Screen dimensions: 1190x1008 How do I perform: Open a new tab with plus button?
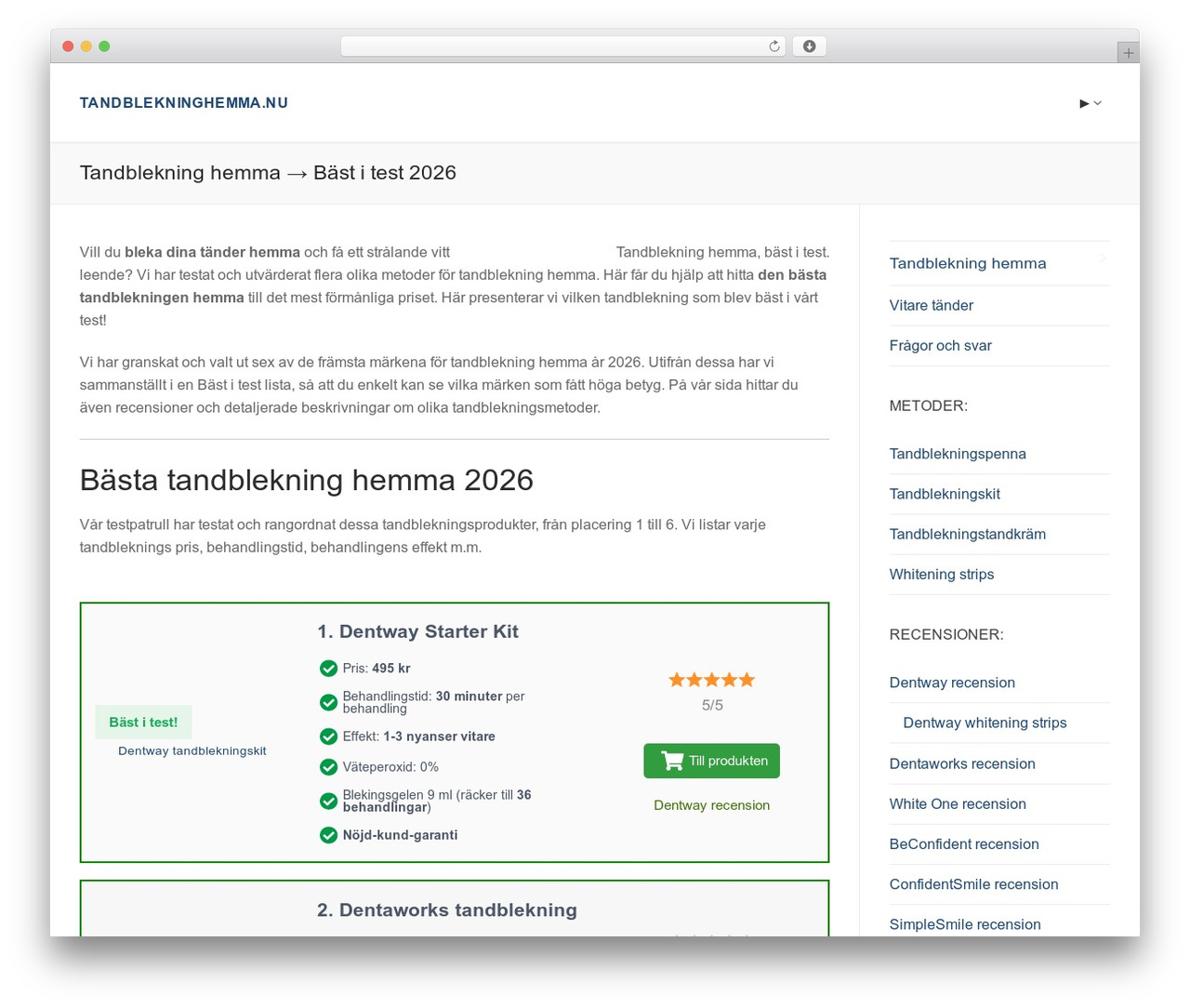pyautogui.click(x=1128, y=53)
